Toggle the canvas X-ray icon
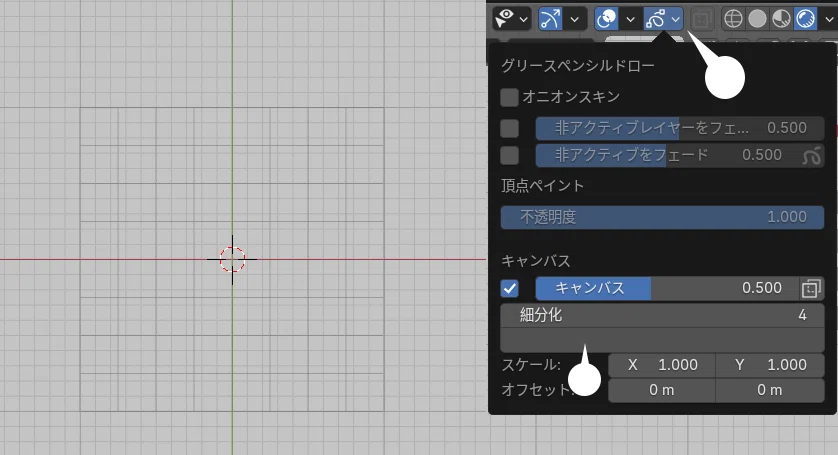Image resolution: width=838 pixels, height=455 pixels. [x=811, y=288]
